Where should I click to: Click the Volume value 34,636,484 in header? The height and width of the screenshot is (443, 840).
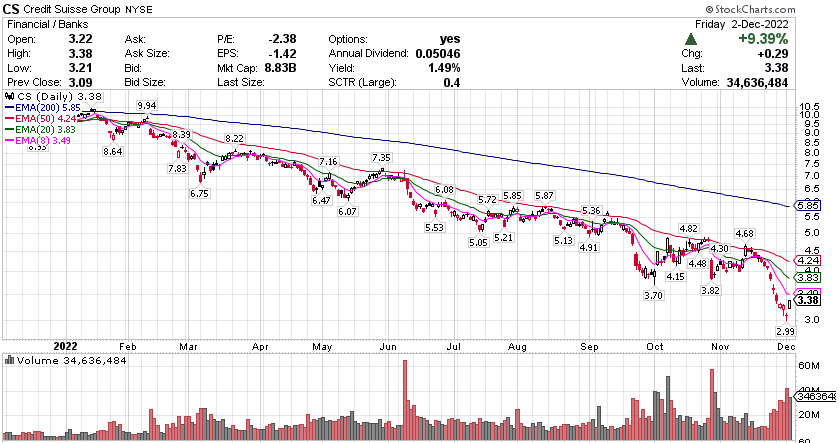pos(757,82)
